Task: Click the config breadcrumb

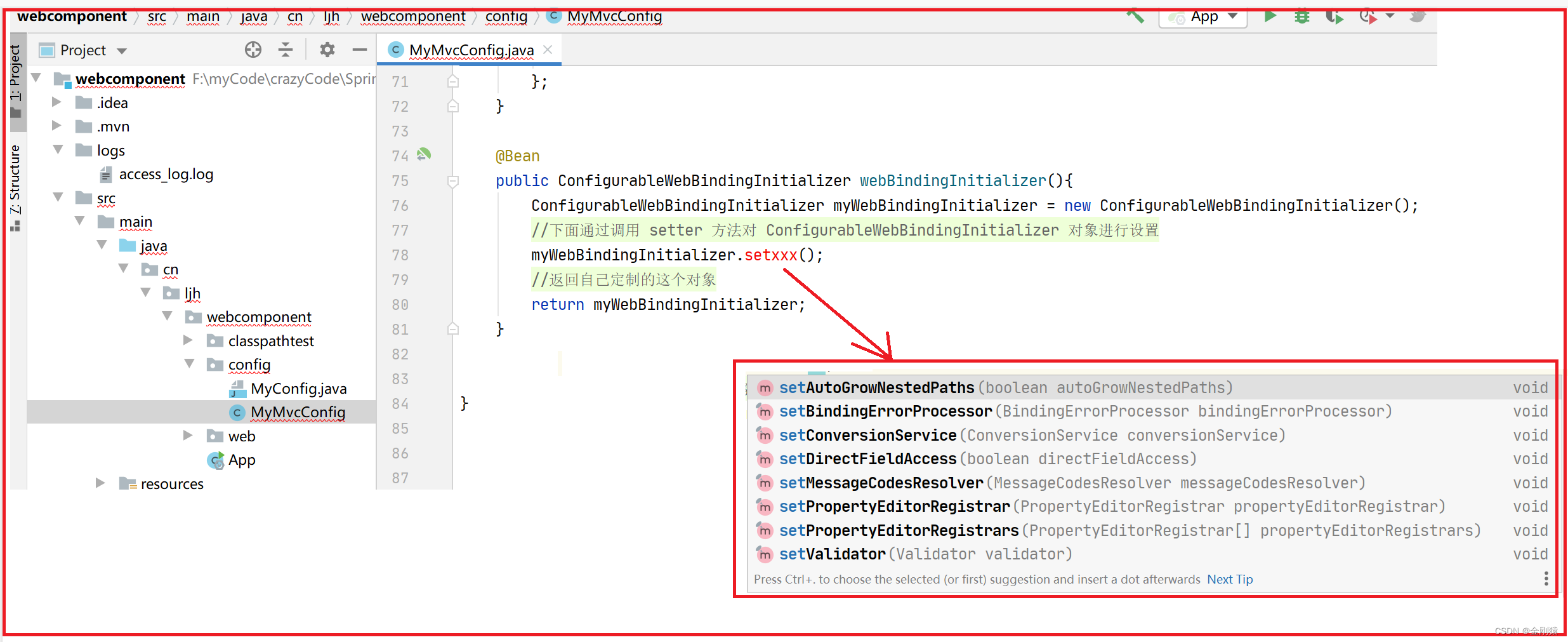Action: pyautogui.click(x=506, y=17)
